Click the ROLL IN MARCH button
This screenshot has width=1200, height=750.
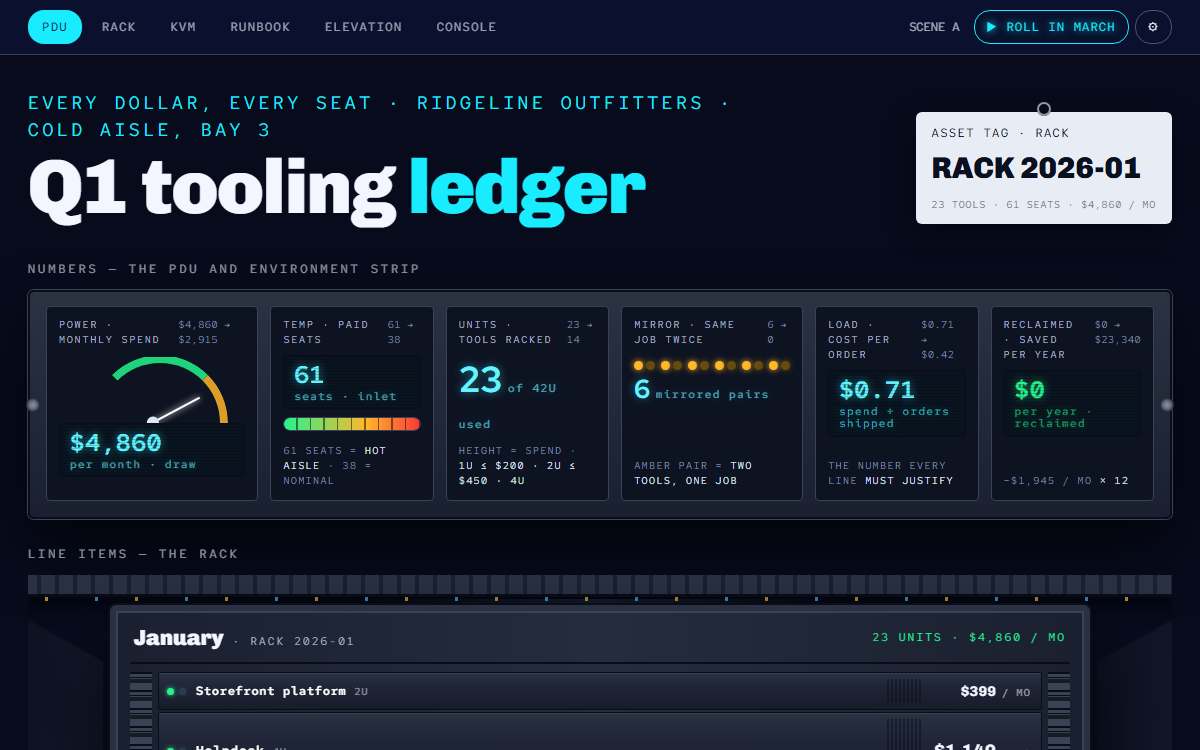[1051, 27]
